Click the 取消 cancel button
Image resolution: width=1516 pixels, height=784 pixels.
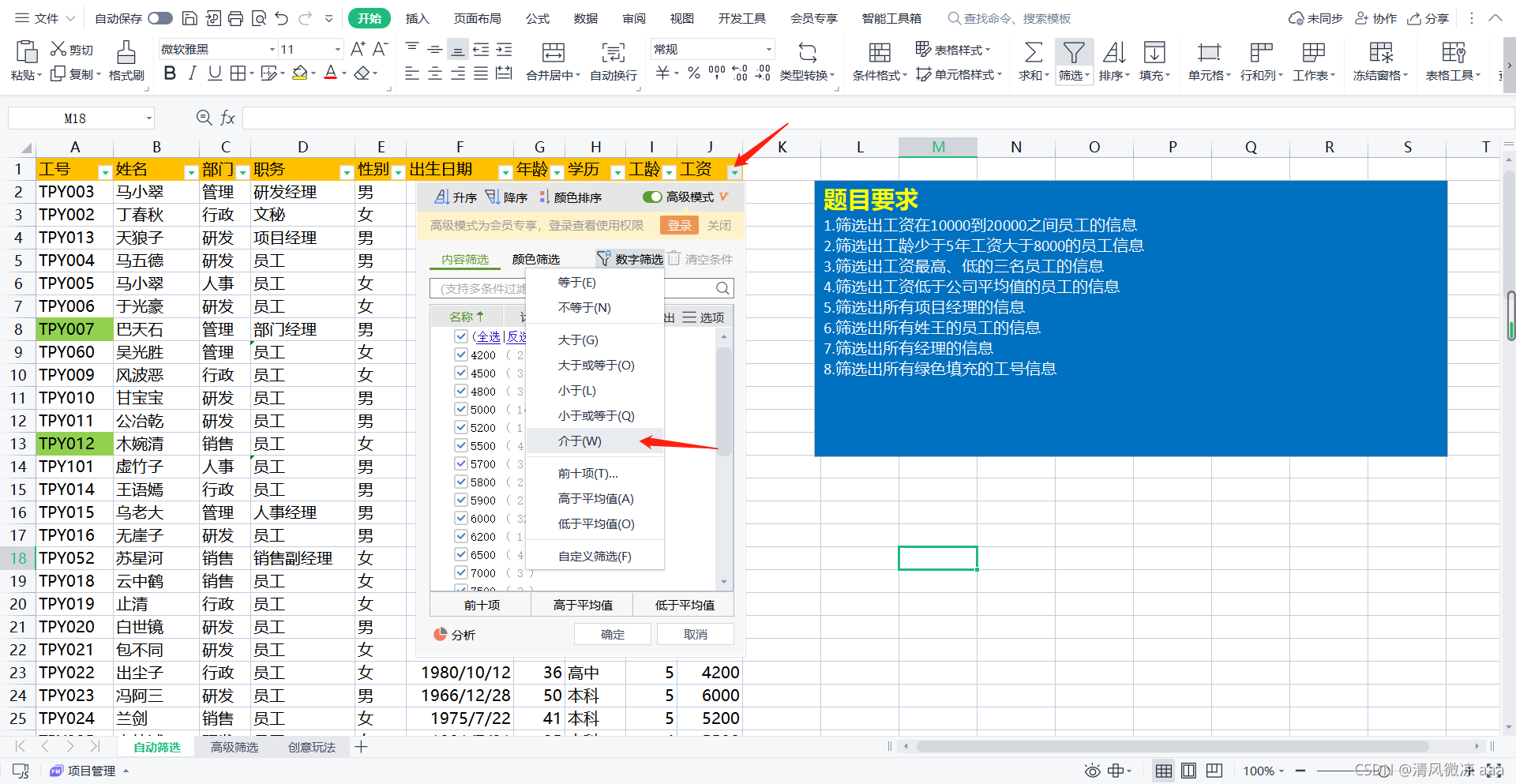(696, 634)
